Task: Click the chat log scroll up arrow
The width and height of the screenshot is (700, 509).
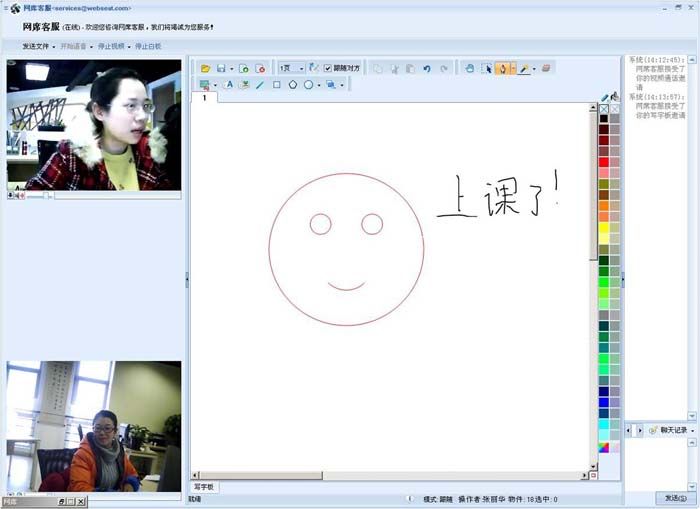Action: [692, 59]
